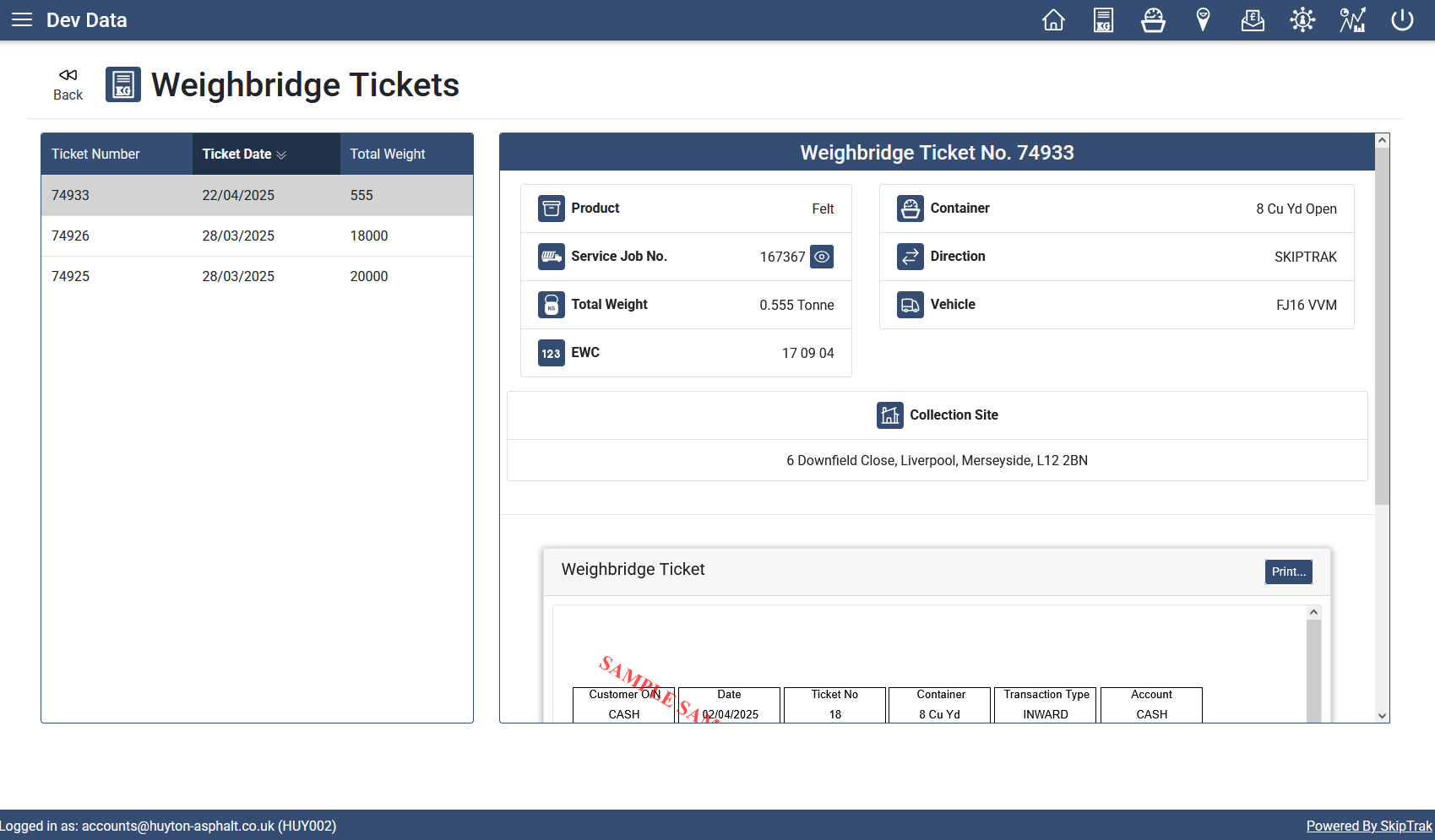Open the skip basket icon
Image resolution: width=1435 pixels, height=840 pixels.
[x=1153, y=19]
